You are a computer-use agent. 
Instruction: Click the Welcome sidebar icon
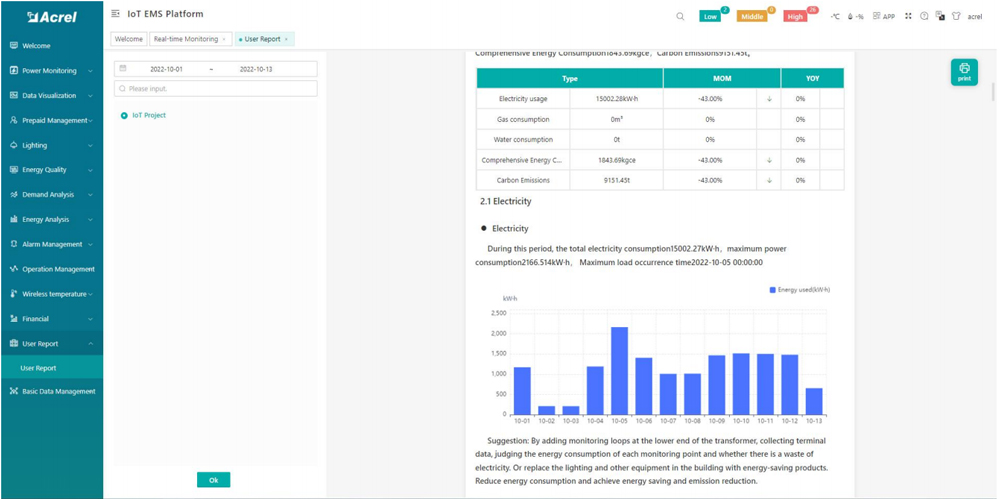pyautogui.click(x=13, y=45)
